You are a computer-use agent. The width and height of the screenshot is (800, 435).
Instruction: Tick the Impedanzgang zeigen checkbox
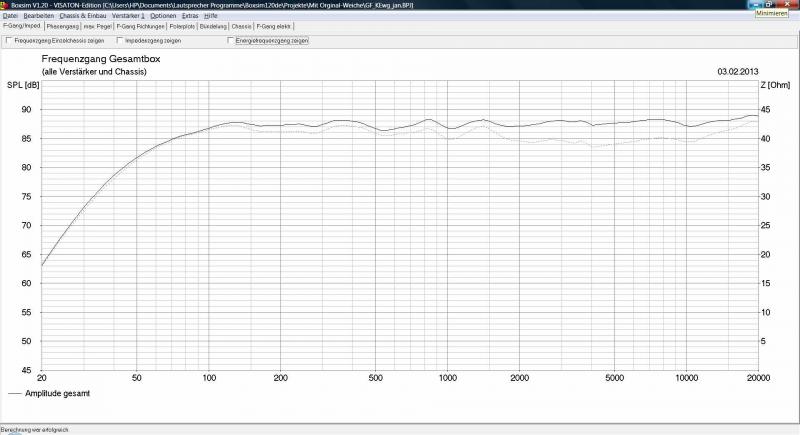pos(119,41)
